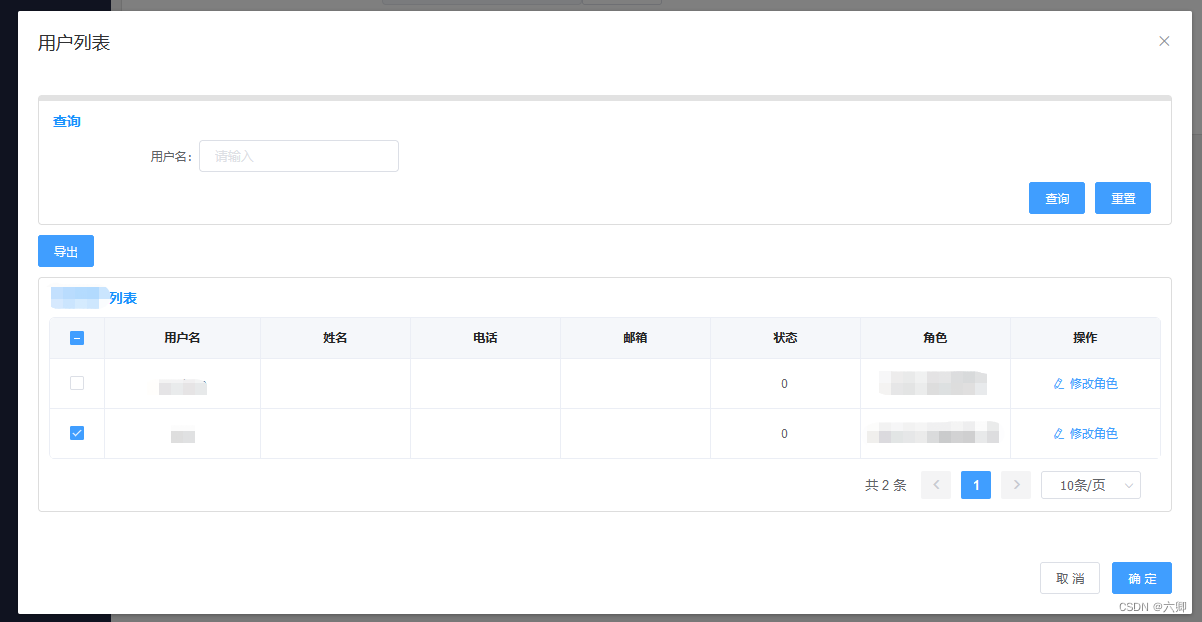1202x622 pixels.
Task: Click the chevron icon on the 10条/页 selector
Action: (x=1131, y=484)
